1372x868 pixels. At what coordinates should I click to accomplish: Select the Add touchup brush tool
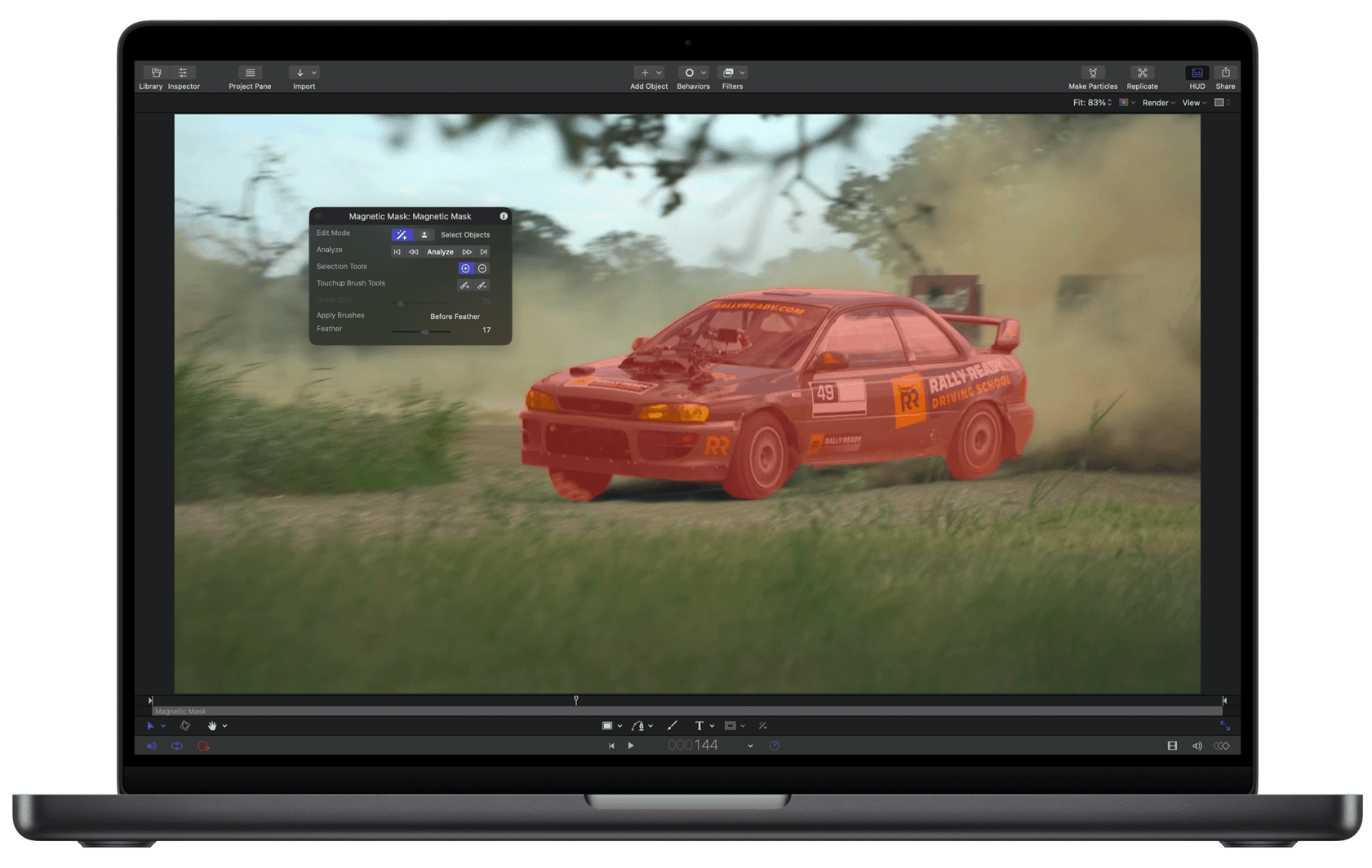pyautogui.click(x=464, y=285)
